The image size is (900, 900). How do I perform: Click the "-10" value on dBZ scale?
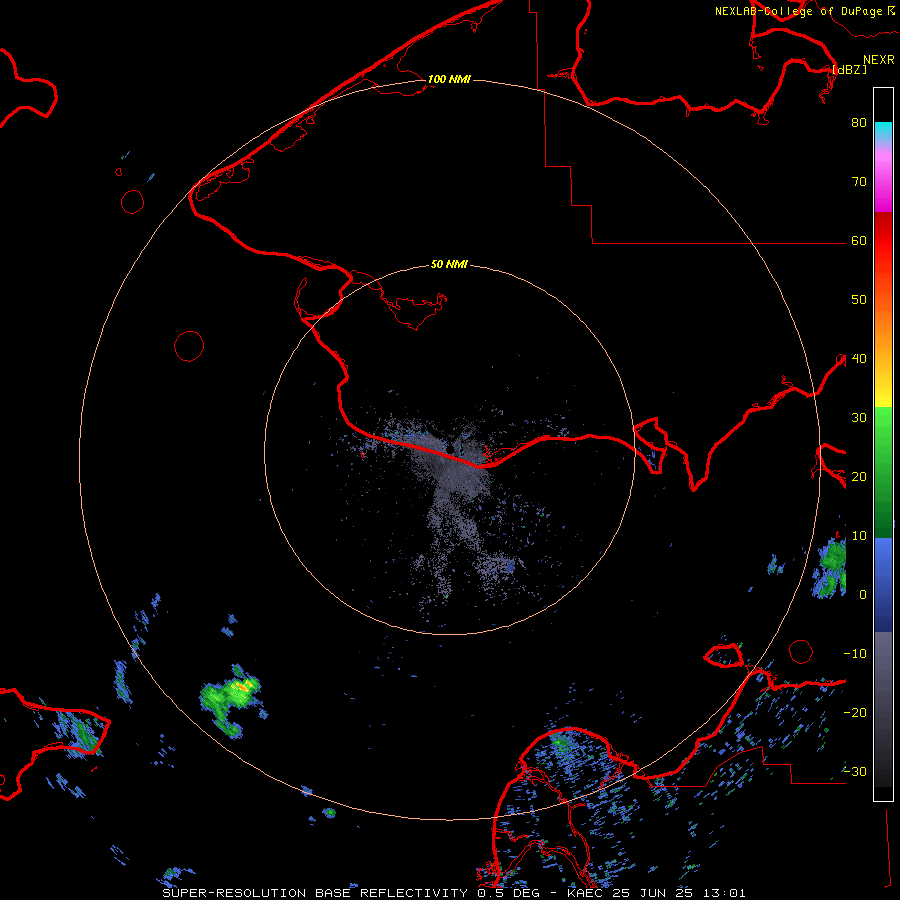point(855,653)
